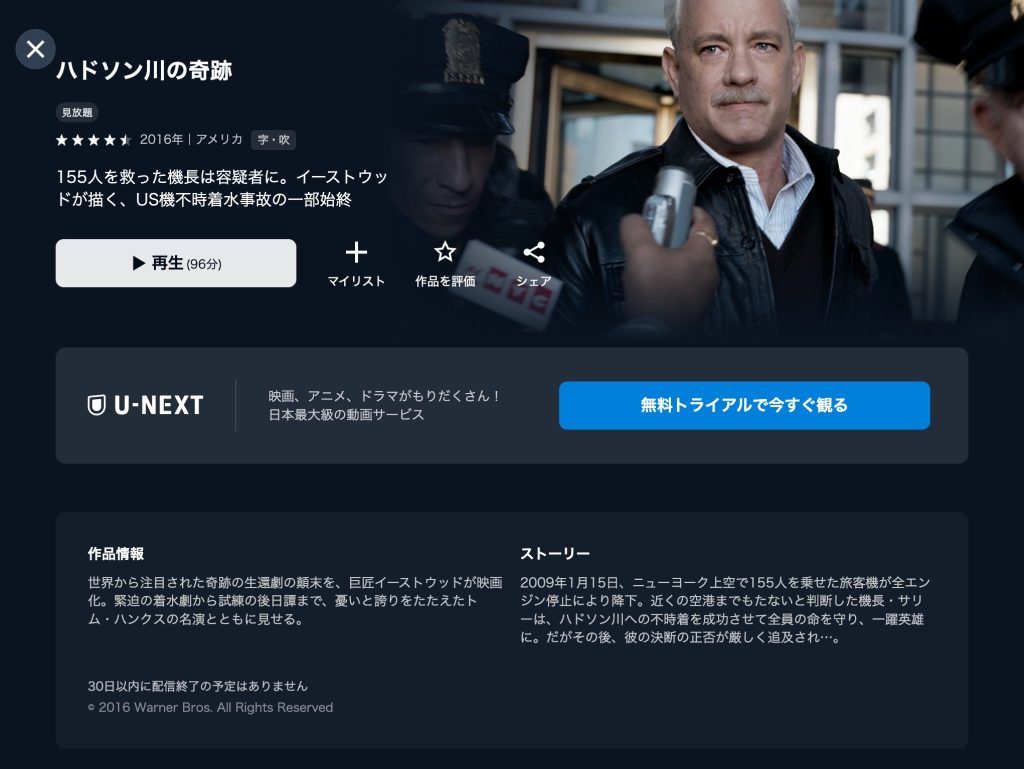This screenshot has height=769, width=1024.
Task: Click the 30日以内に配信終了 notice text
Action: [197, 686]
